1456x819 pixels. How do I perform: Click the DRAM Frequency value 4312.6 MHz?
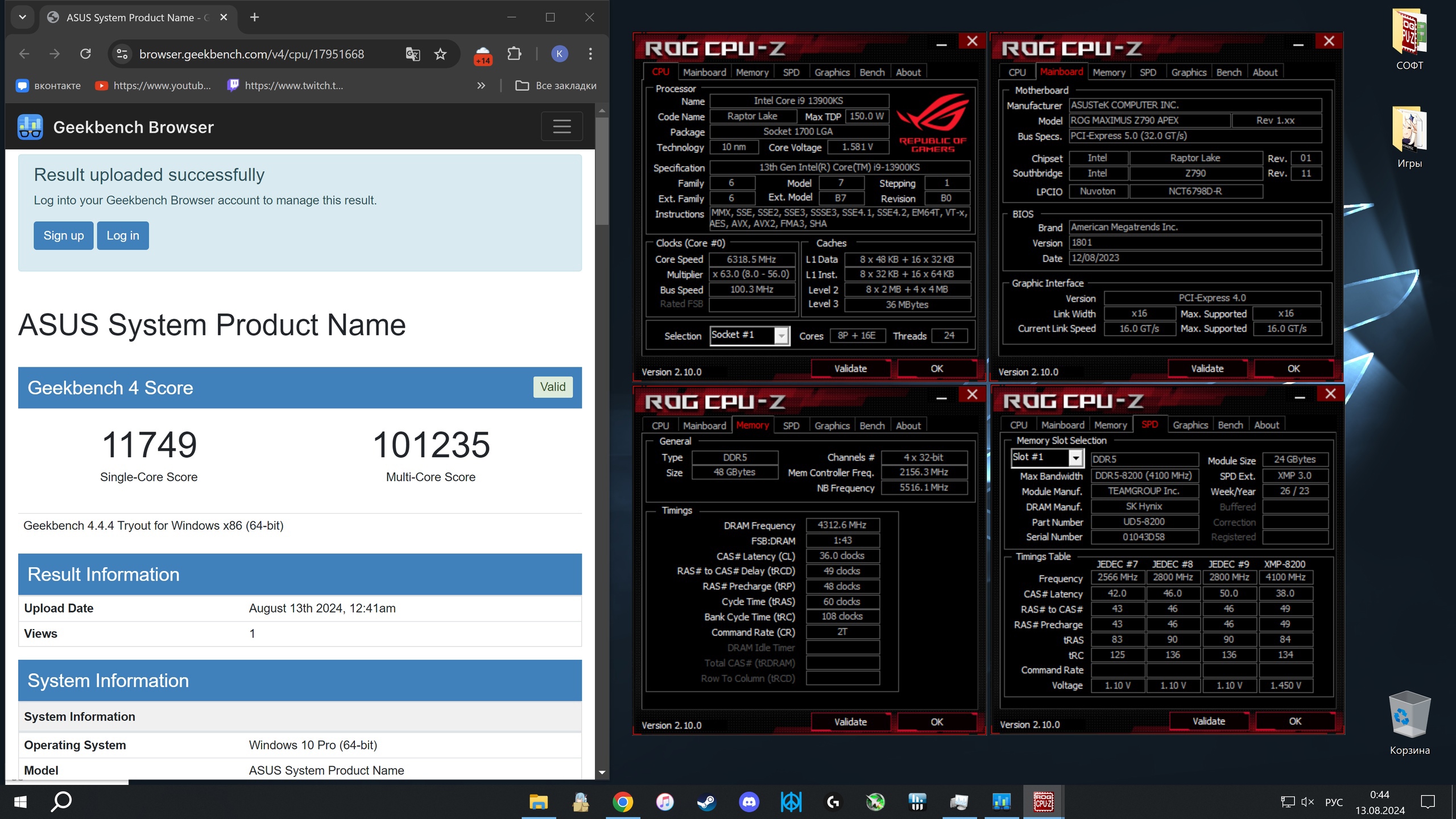click(842, 525)
